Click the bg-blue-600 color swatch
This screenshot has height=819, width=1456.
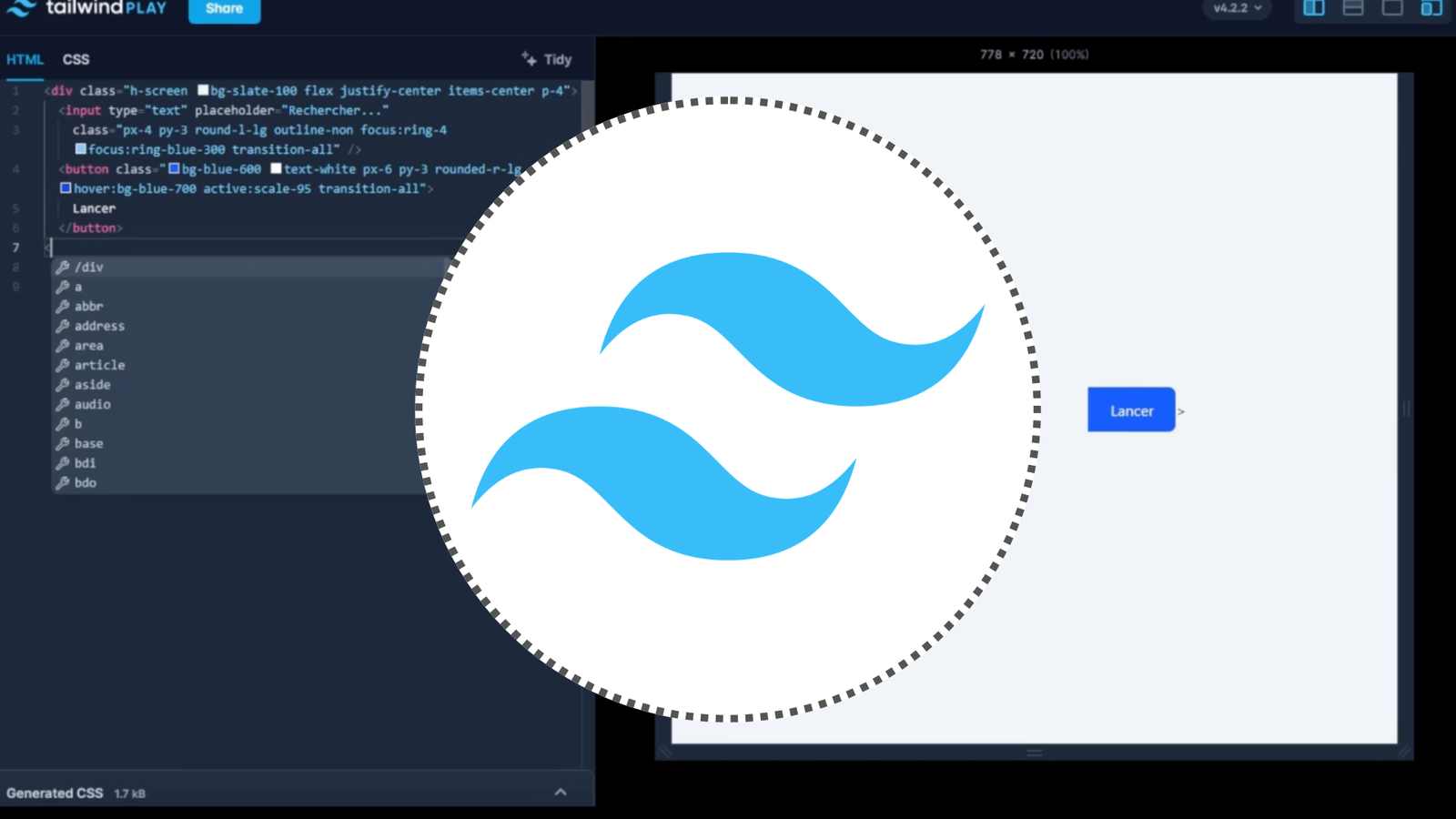click(x=174, y=168)
